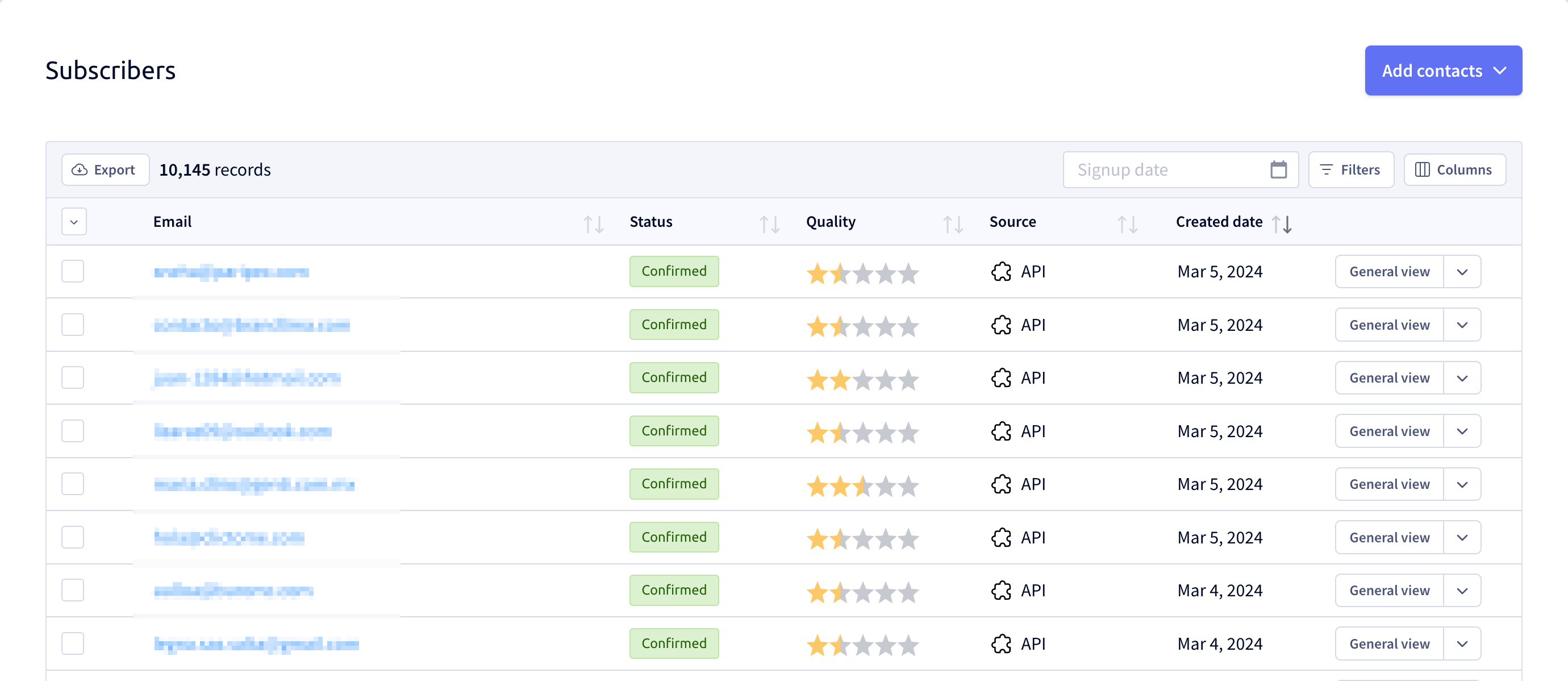Select the last visible row checkbox
Screen dimensions: 1568x681
pos(73,643)
